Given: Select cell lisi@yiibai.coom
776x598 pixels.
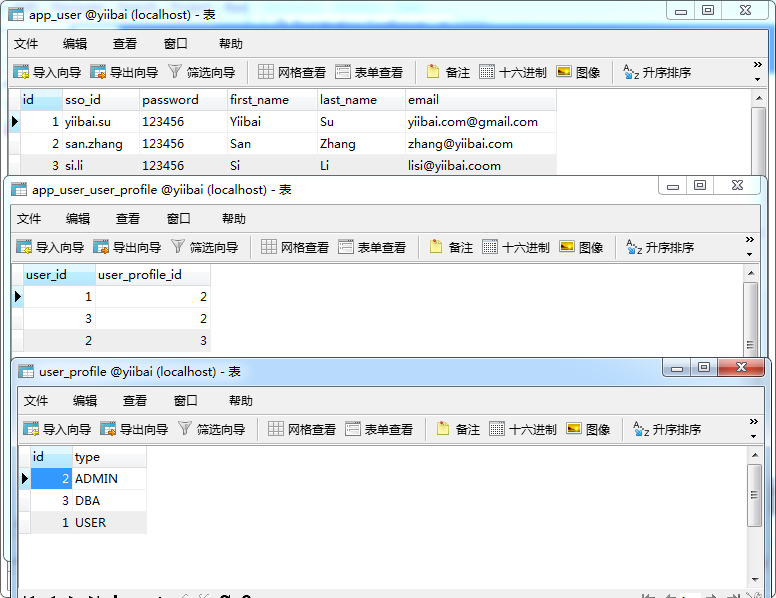Looking at the screenshot, I should point(481,165).
